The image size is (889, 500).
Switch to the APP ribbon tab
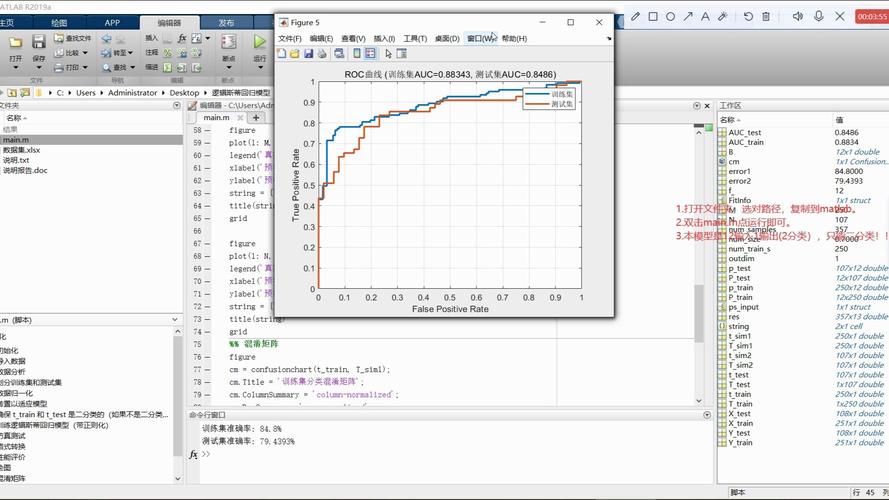[112, 22]
